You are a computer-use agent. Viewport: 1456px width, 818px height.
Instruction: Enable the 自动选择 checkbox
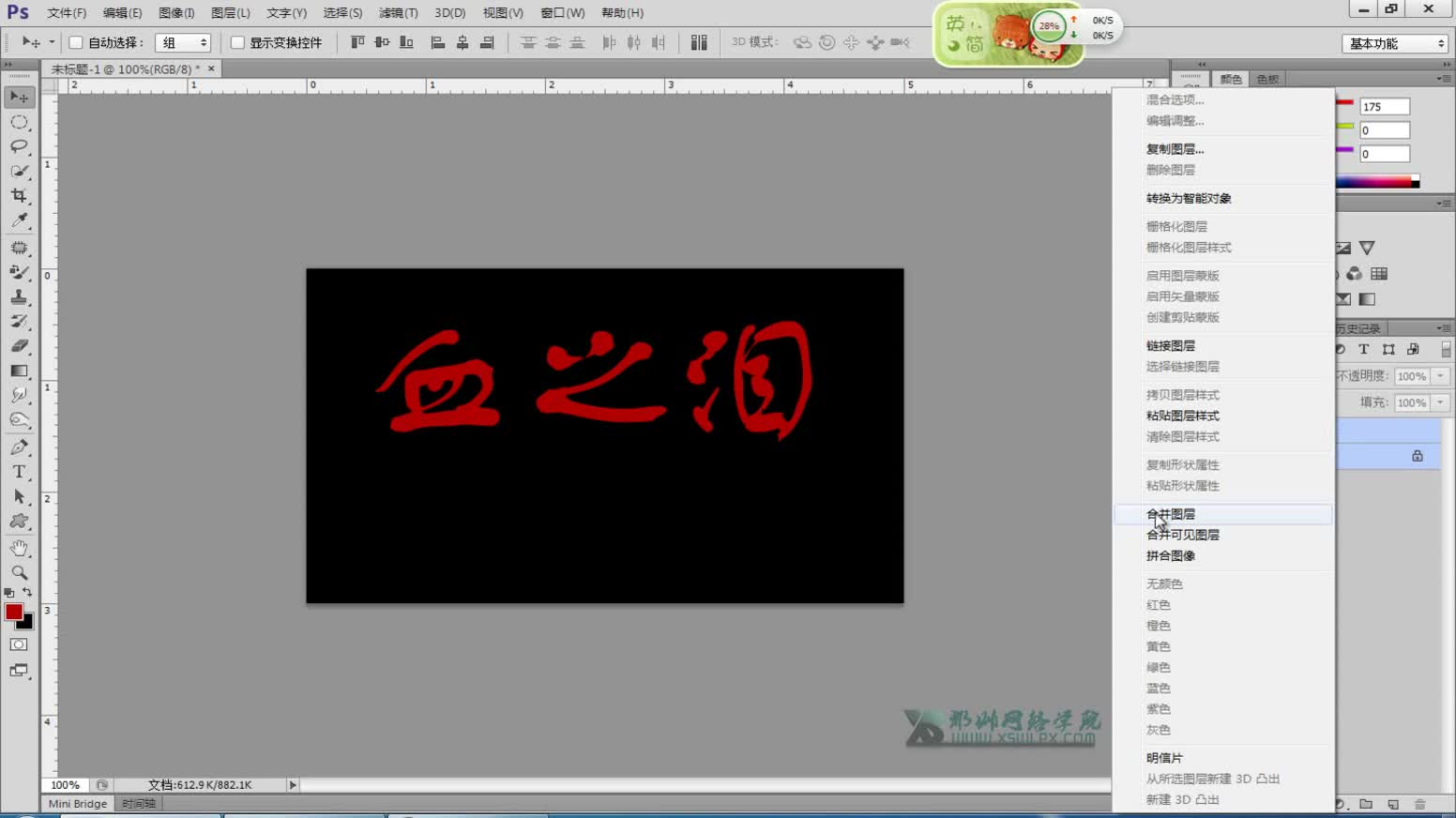[x=74, y=42]
